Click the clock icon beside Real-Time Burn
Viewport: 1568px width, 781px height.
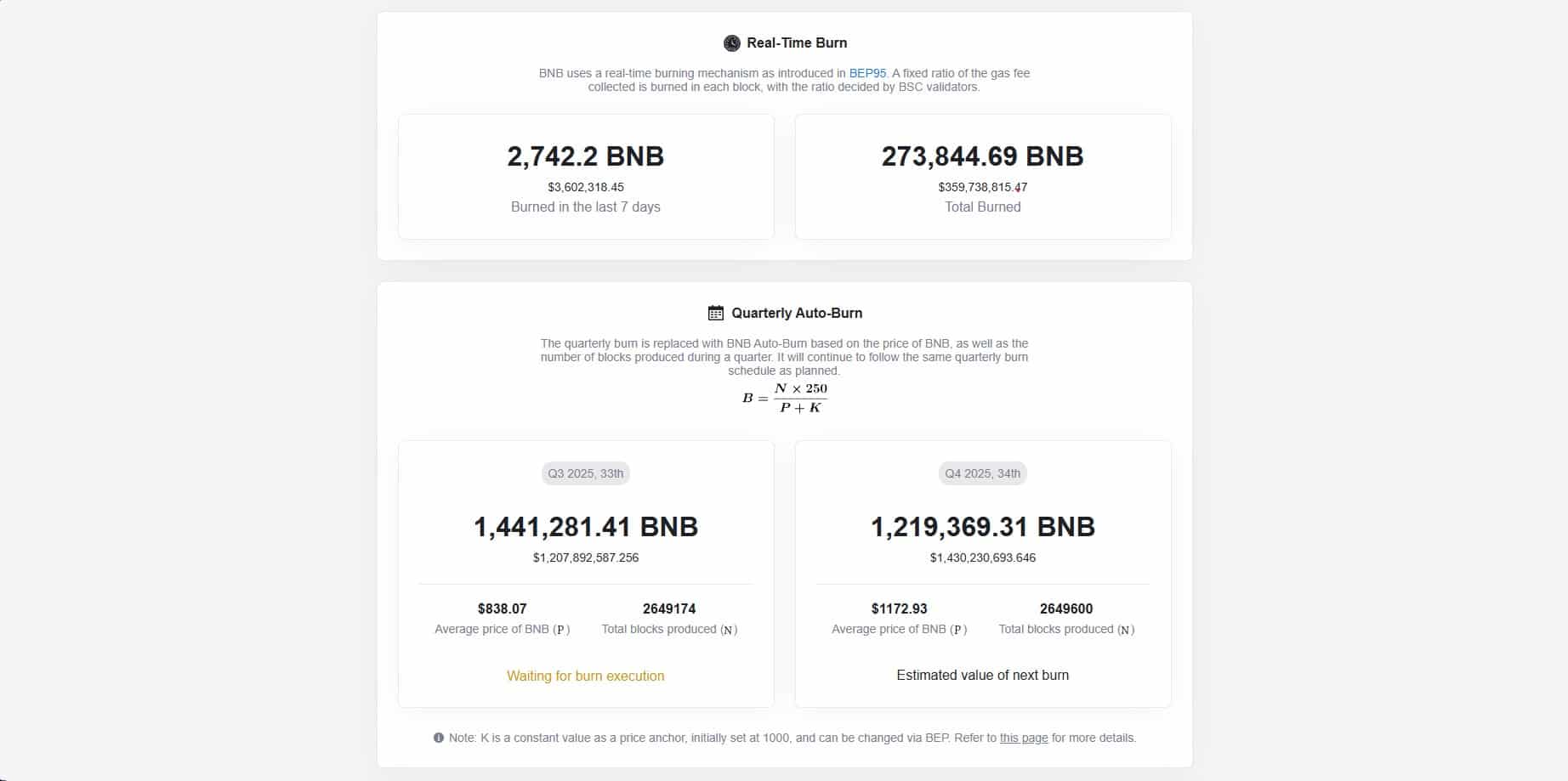tap(731, 43)
